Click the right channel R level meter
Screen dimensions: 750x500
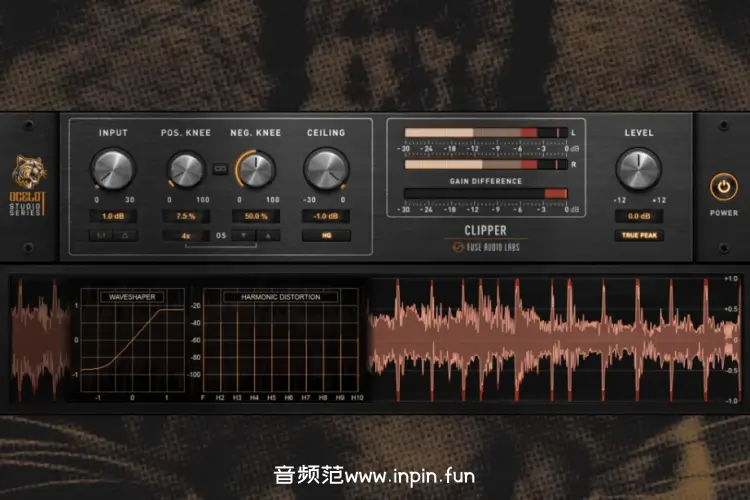click(486, 165)
